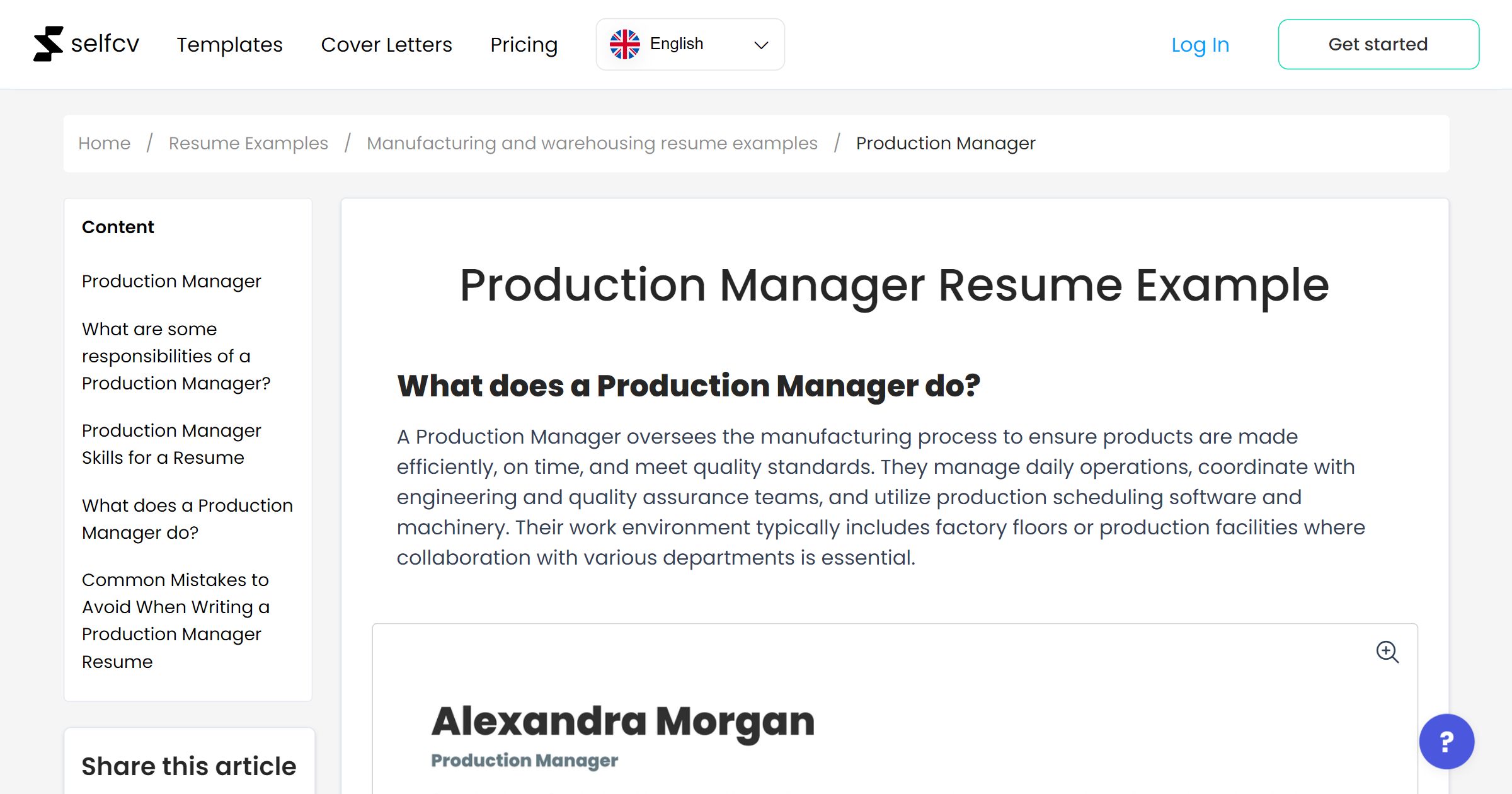
Task: Open Resume Examples breadcrumb link
Action: (x=248, y=143)
